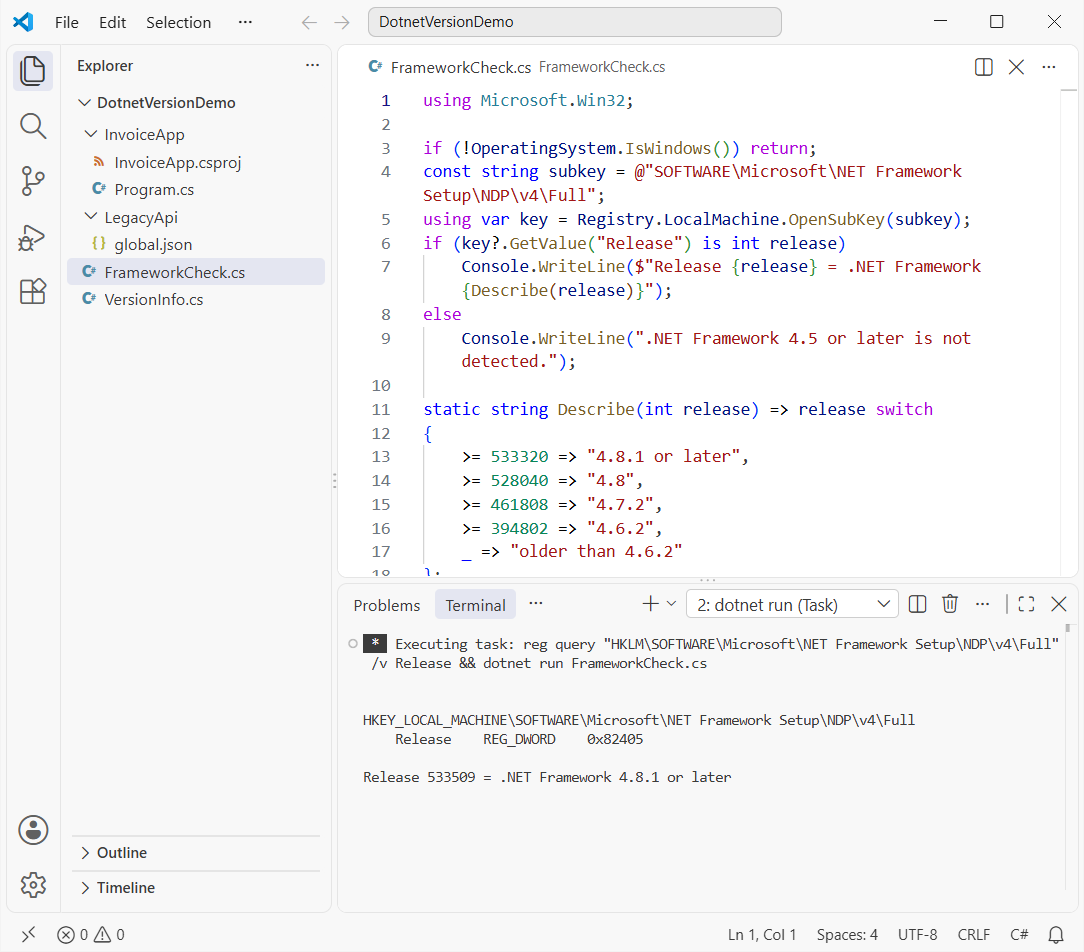Screen dimensions: 1084x952
Task: Open the title bar overflow menu ellipsis
Action: (x=245, y=22)
